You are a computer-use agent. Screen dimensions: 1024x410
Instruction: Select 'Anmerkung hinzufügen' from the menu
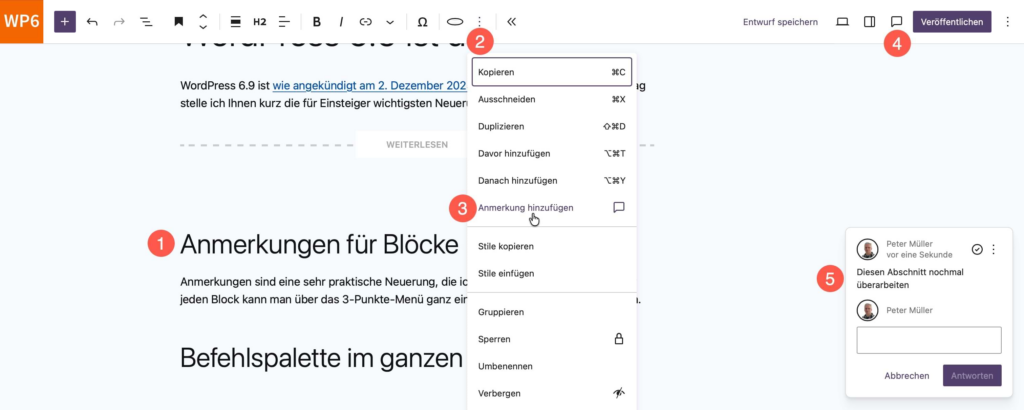tap(526, 207)
